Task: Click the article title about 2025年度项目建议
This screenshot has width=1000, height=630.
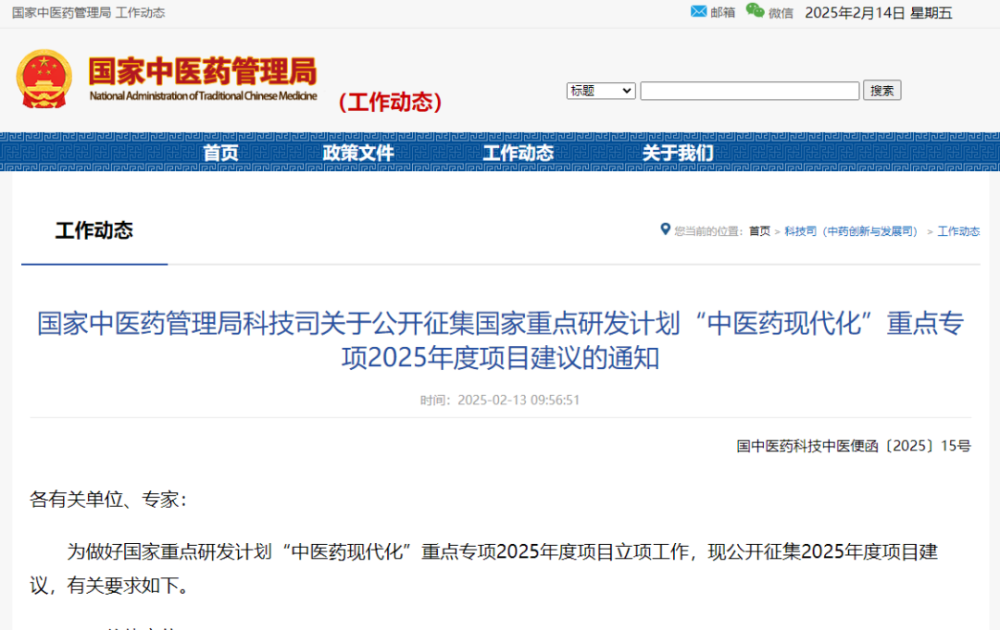Action: pyautogui.click(x=501, y=341)
